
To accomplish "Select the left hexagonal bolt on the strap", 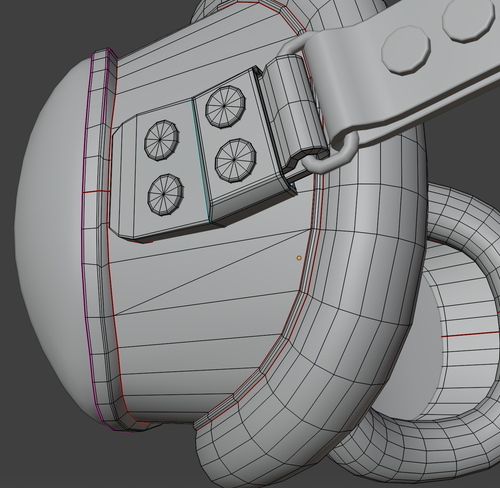I will pos(406,51).
